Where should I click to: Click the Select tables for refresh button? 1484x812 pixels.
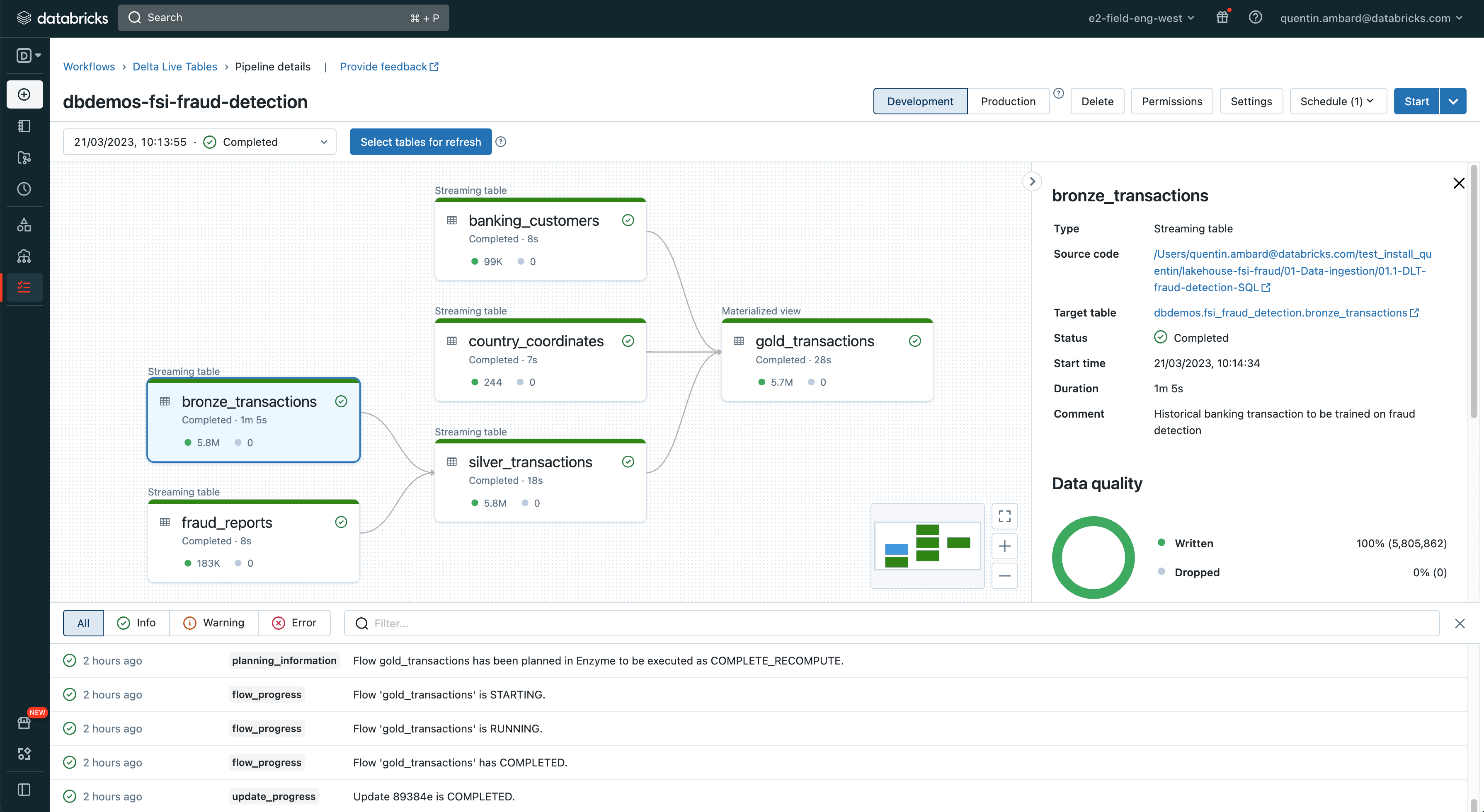tap(420, 141)
